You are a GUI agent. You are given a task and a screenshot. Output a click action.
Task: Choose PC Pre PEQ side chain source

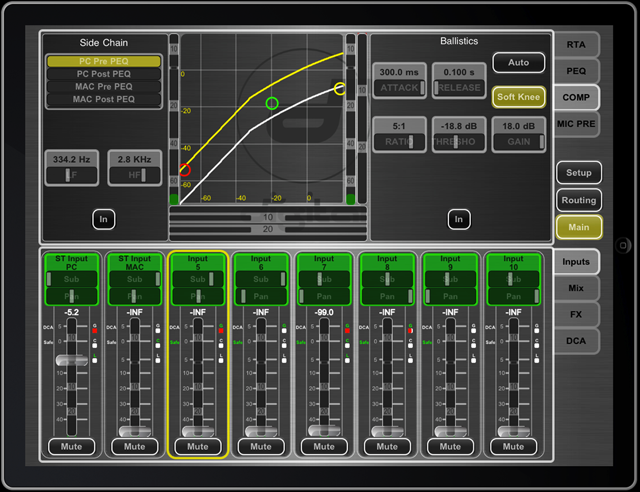click(x=104, y=61)
